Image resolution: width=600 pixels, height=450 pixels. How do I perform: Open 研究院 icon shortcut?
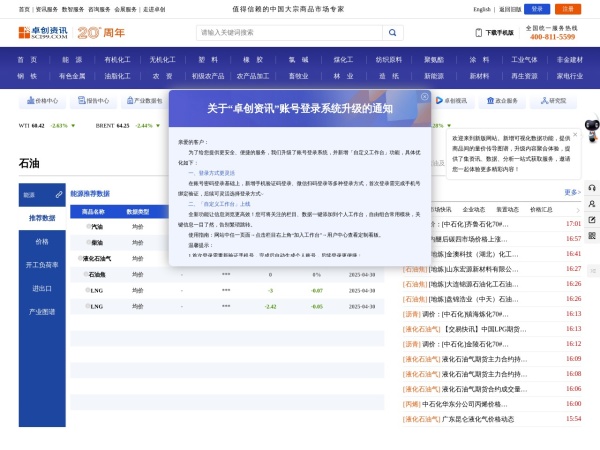[545, 101]
